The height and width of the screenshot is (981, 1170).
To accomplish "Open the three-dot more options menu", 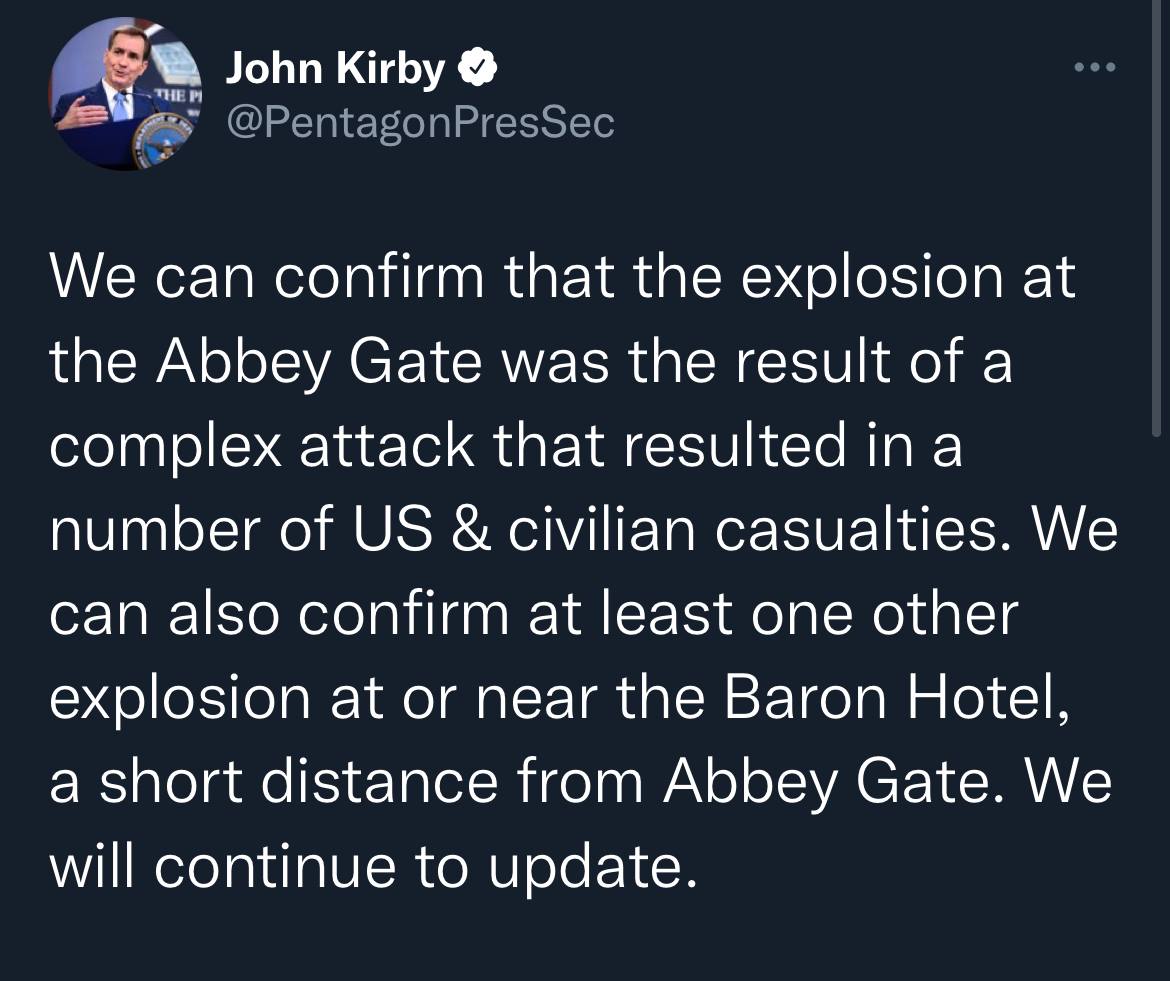I will pos(1095,67).
